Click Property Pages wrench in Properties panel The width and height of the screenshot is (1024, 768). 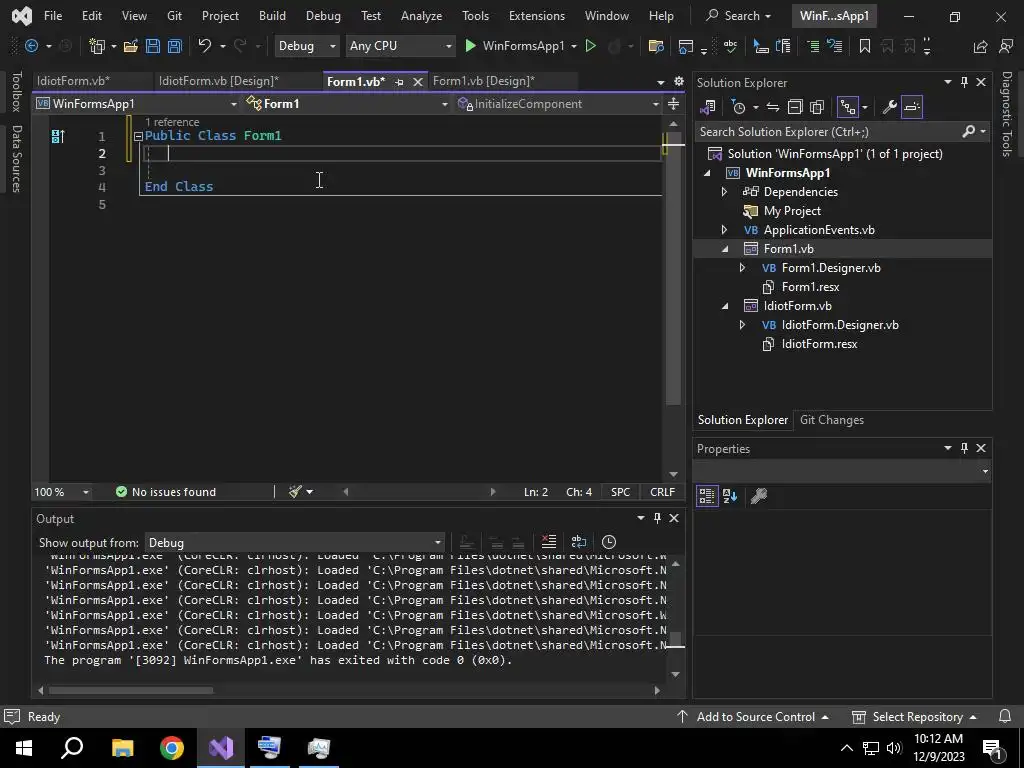pos(759,496)
